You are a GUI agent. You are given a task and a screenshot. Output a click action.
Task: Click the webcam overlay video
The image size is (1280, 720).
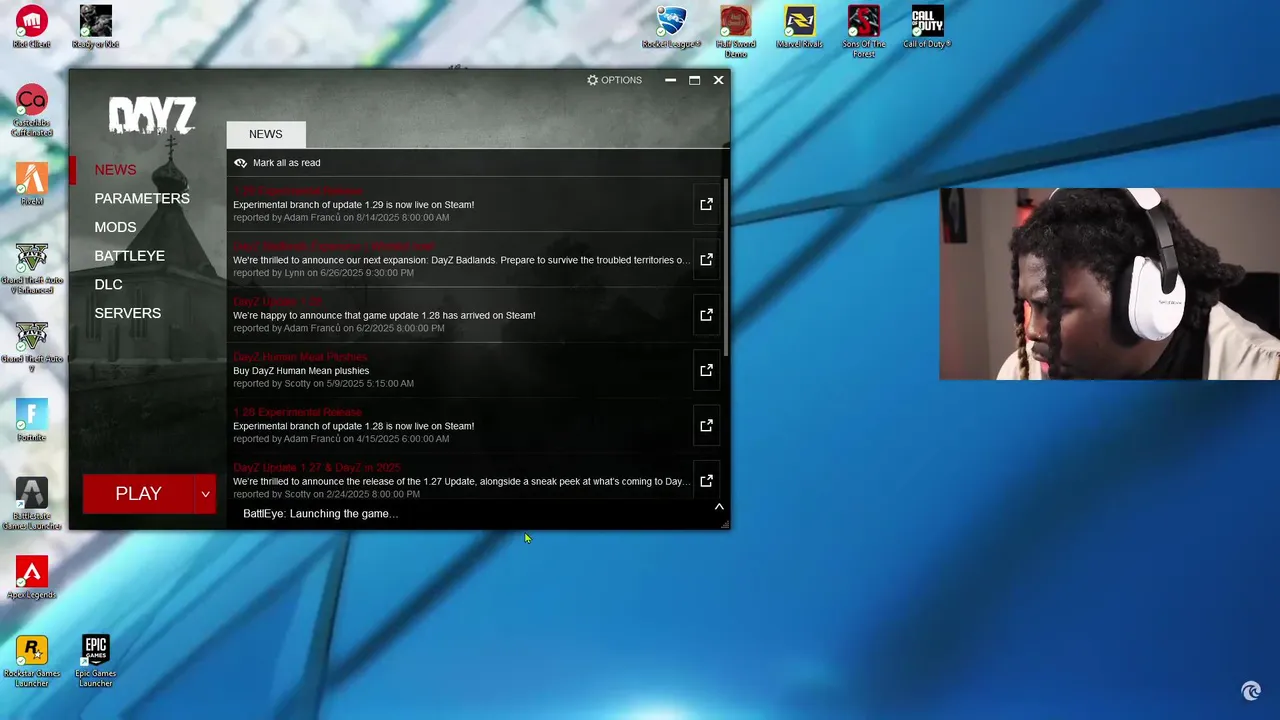[1109, 284]
